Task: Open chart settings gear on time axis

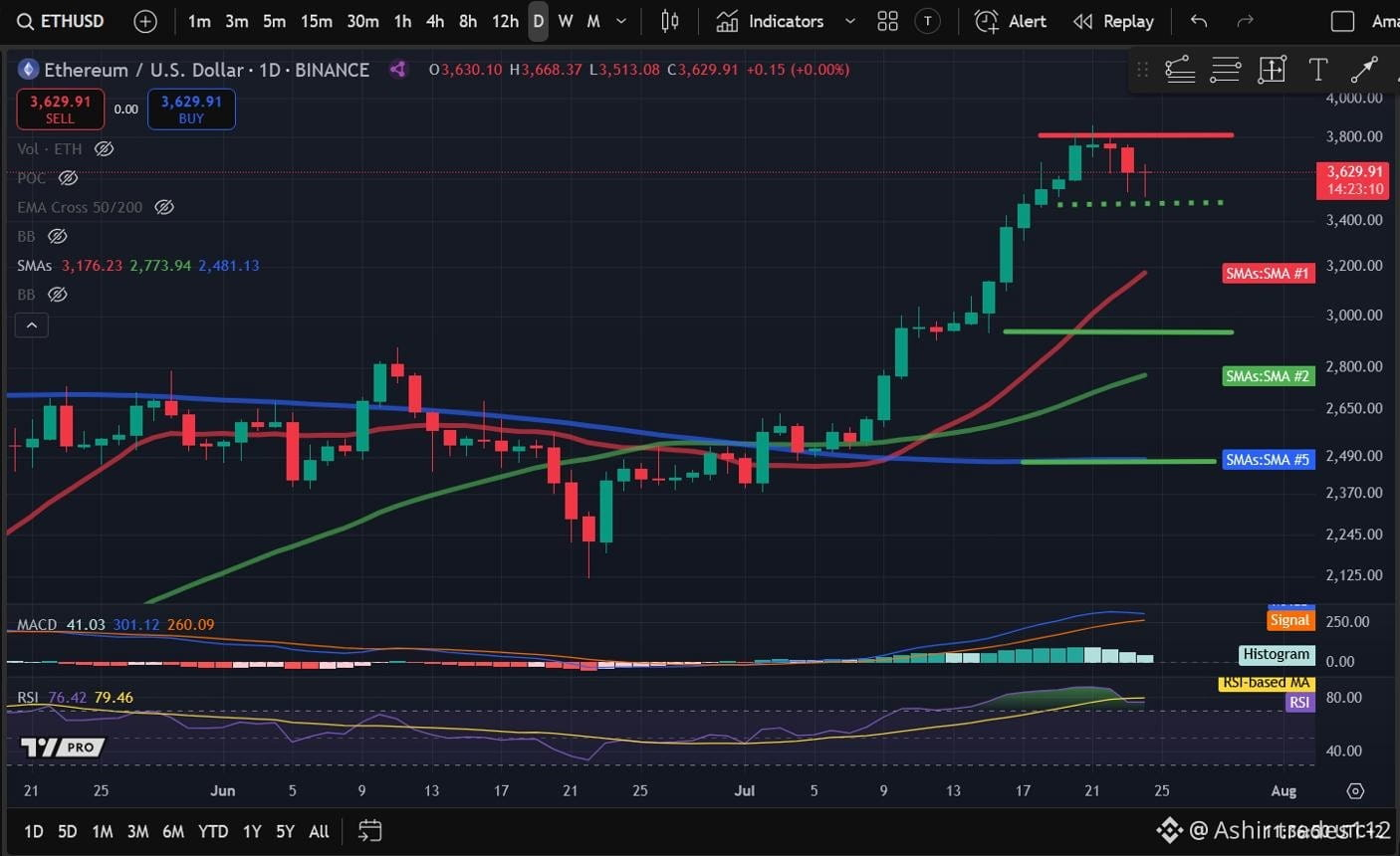Action: pyautogui.click(x=1355, y=790)
